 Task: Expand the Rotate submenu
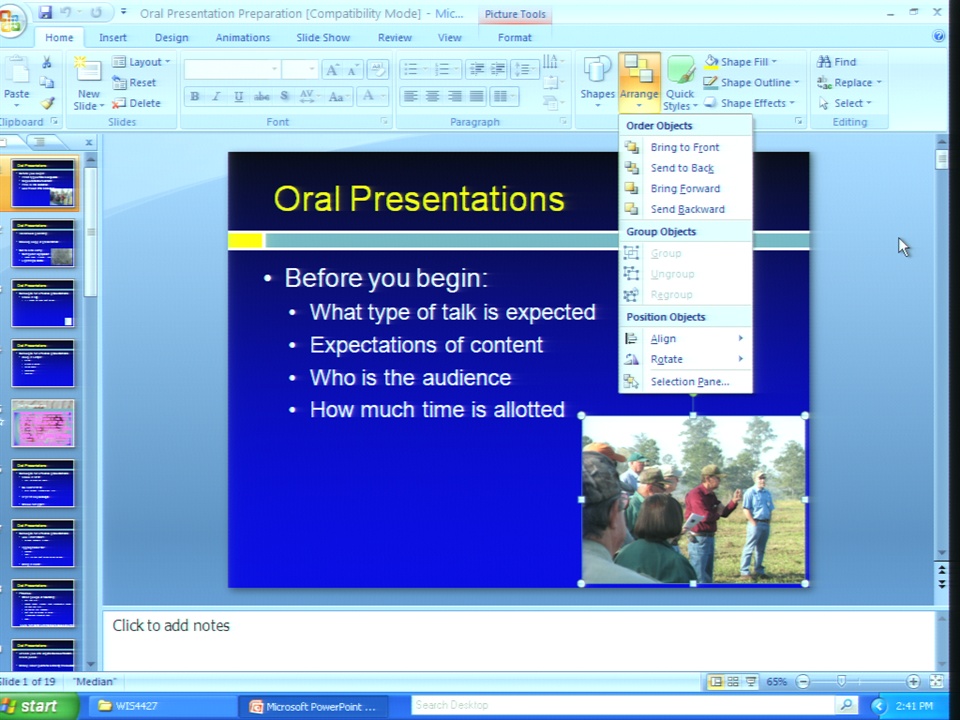[685, 359]
